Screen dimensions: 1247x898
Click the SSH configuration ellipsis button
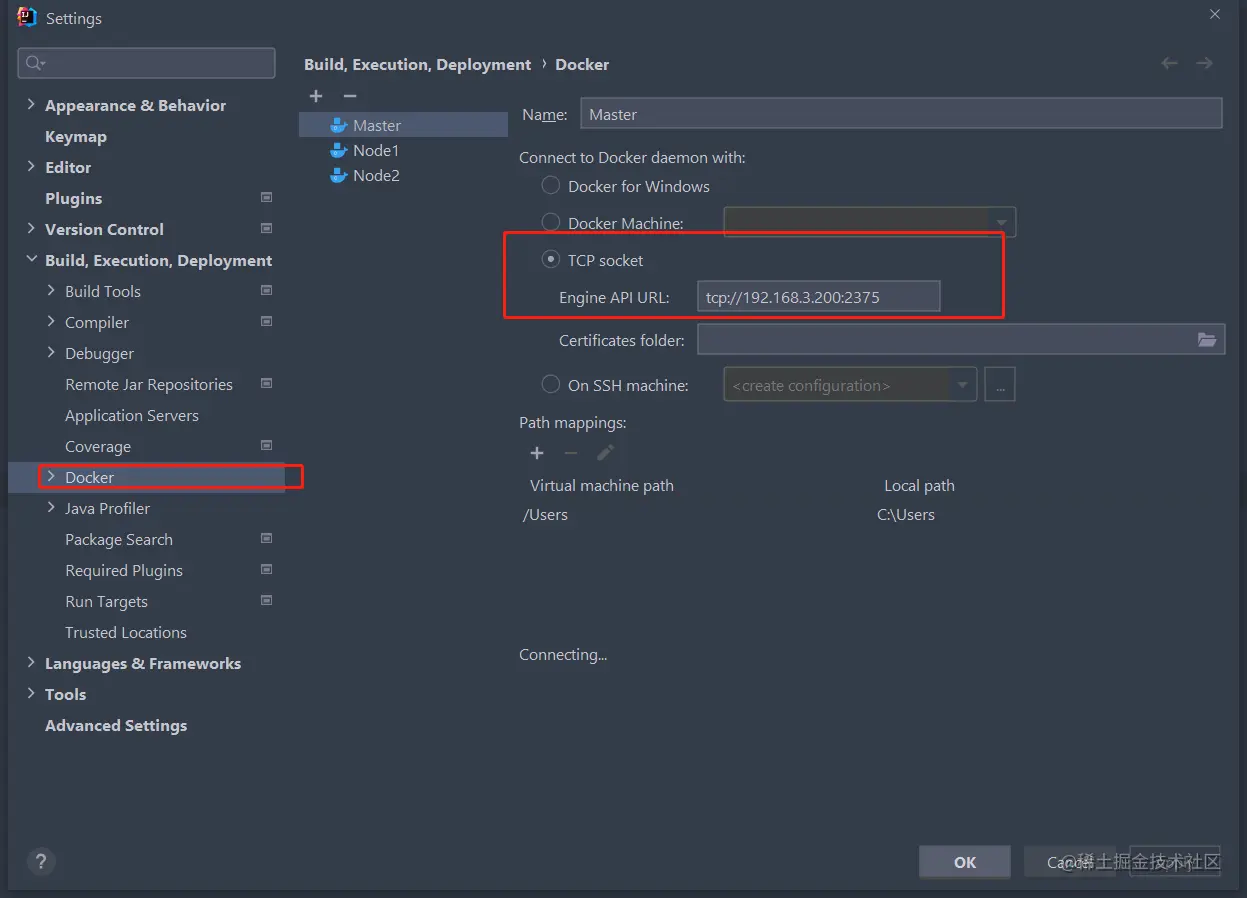click(x=1000, y=385)
